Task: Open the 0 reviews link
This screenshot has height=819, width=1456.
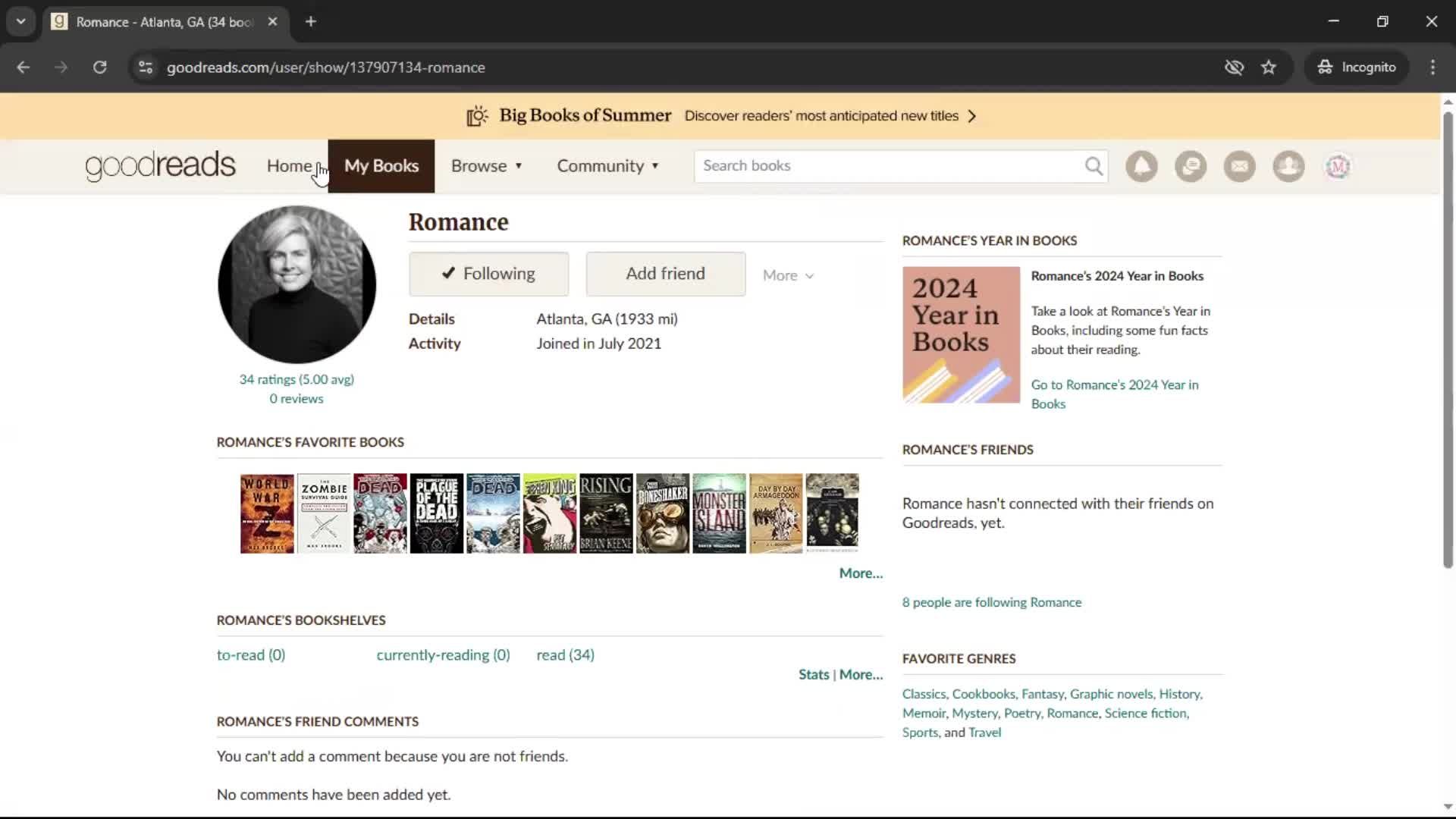Action: point(297,399)
